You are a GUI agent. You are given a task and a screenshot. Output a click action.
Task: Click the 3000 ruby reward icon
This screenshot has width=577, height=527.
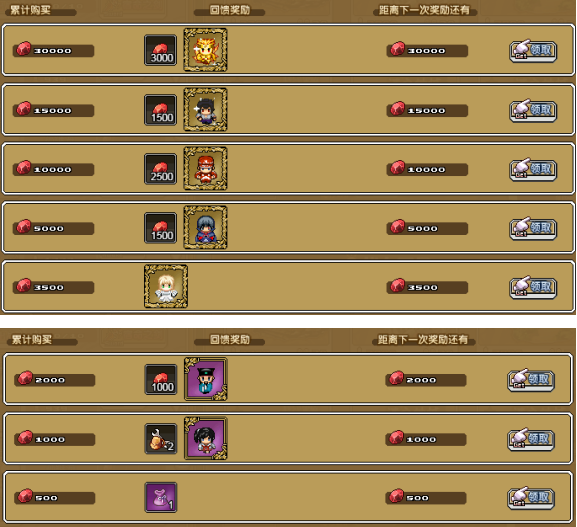[160, 50]
